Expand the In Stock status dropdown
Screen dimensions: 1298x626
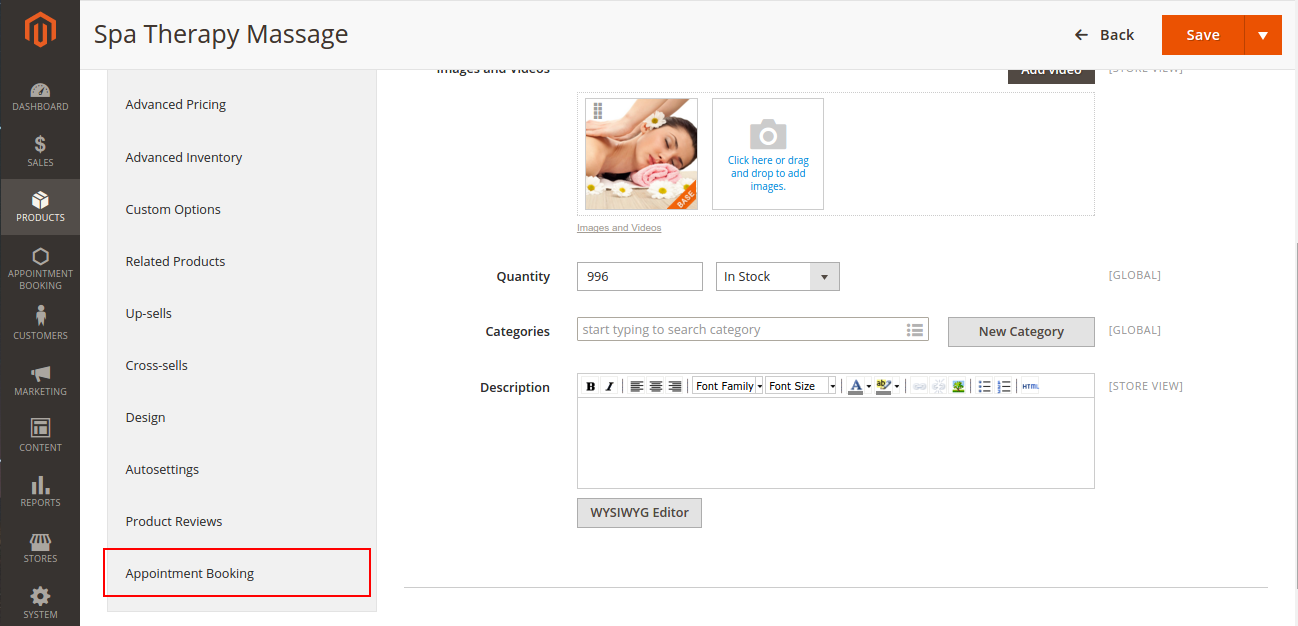click(777, 277)
